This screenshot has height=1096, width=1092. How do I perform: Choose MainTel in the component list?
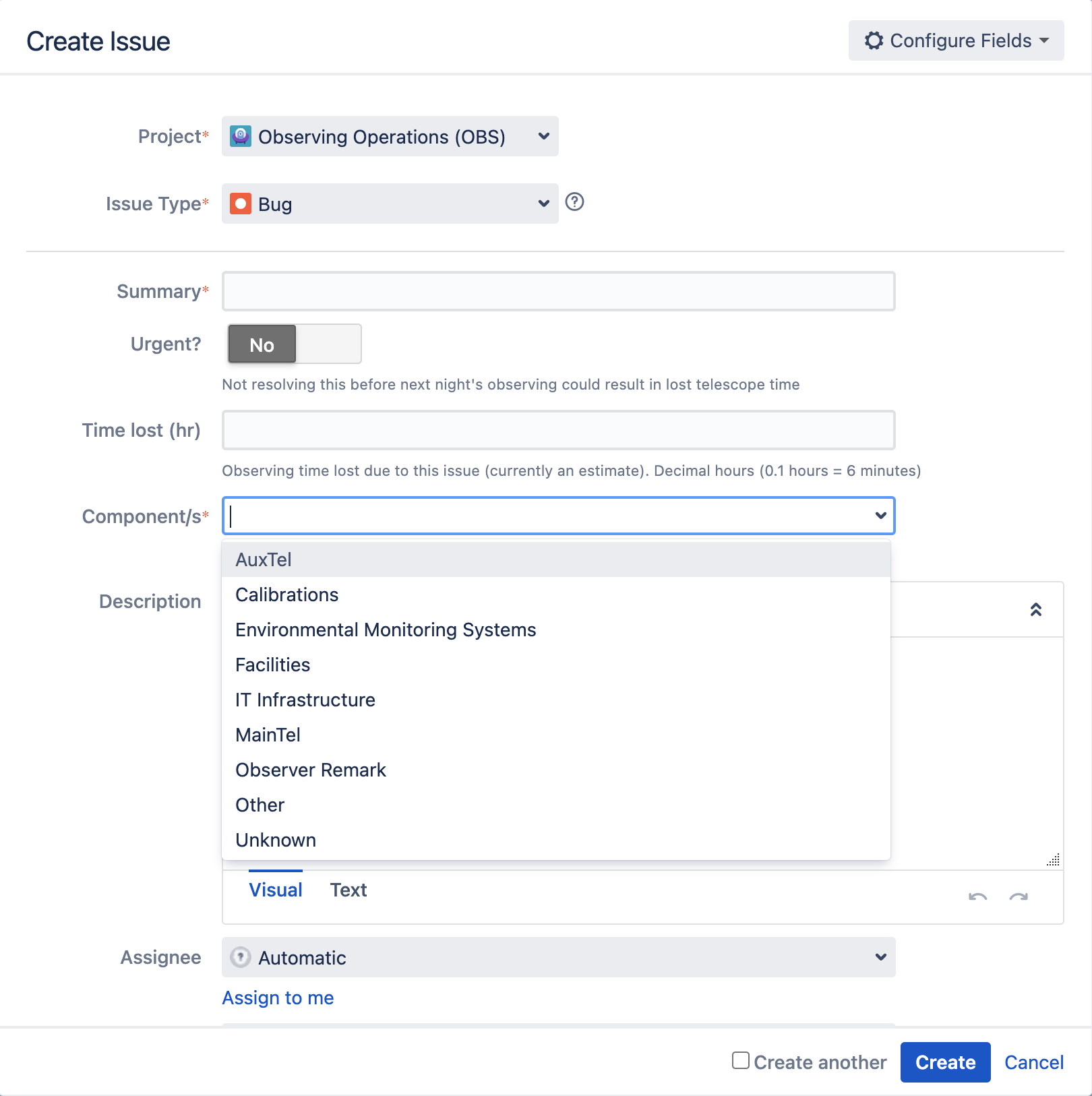pyautogui.click(x=268, y=735)
